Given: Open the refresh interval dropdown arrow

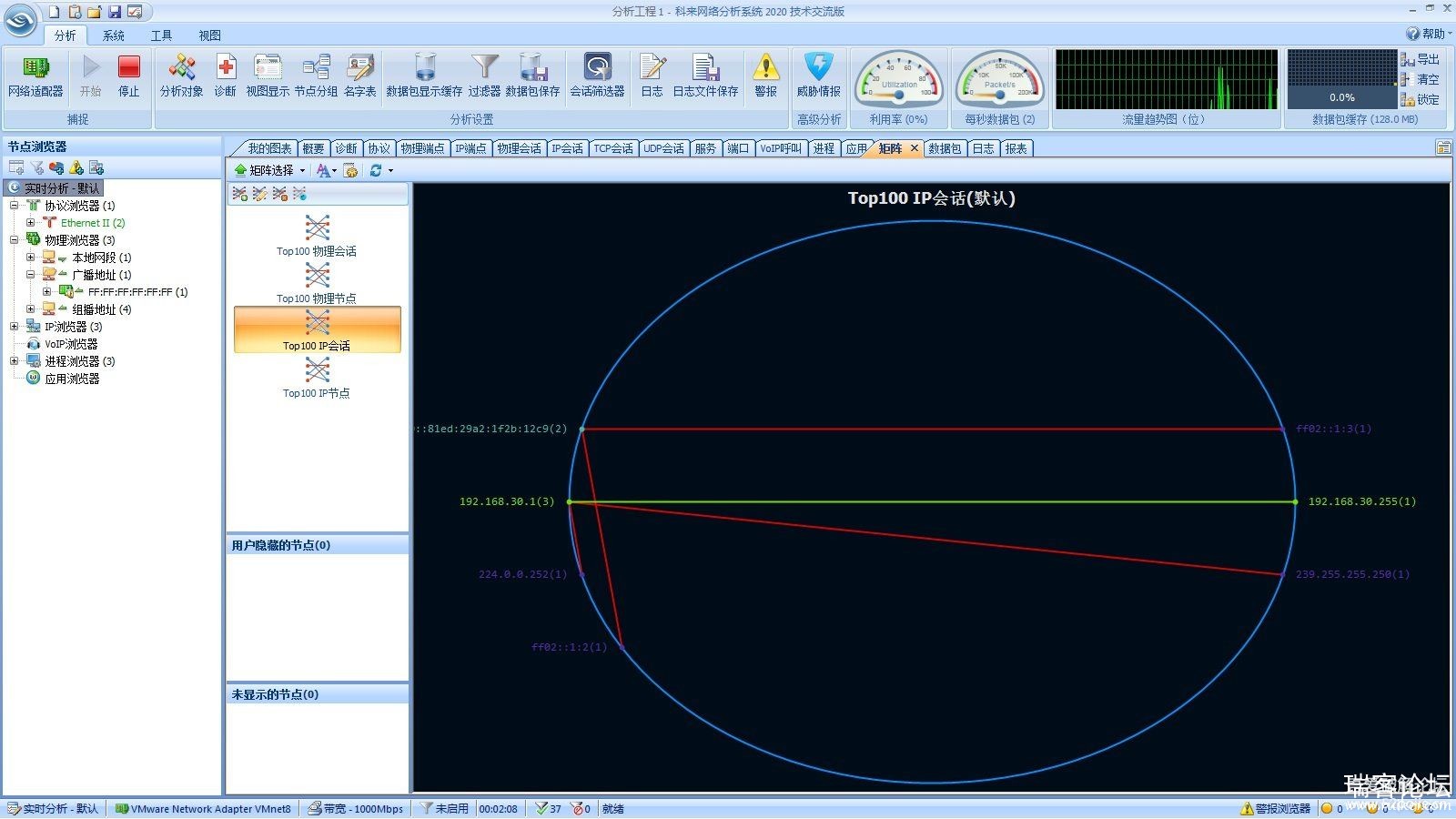Looking at the screenshot, I should click(390, 170).
